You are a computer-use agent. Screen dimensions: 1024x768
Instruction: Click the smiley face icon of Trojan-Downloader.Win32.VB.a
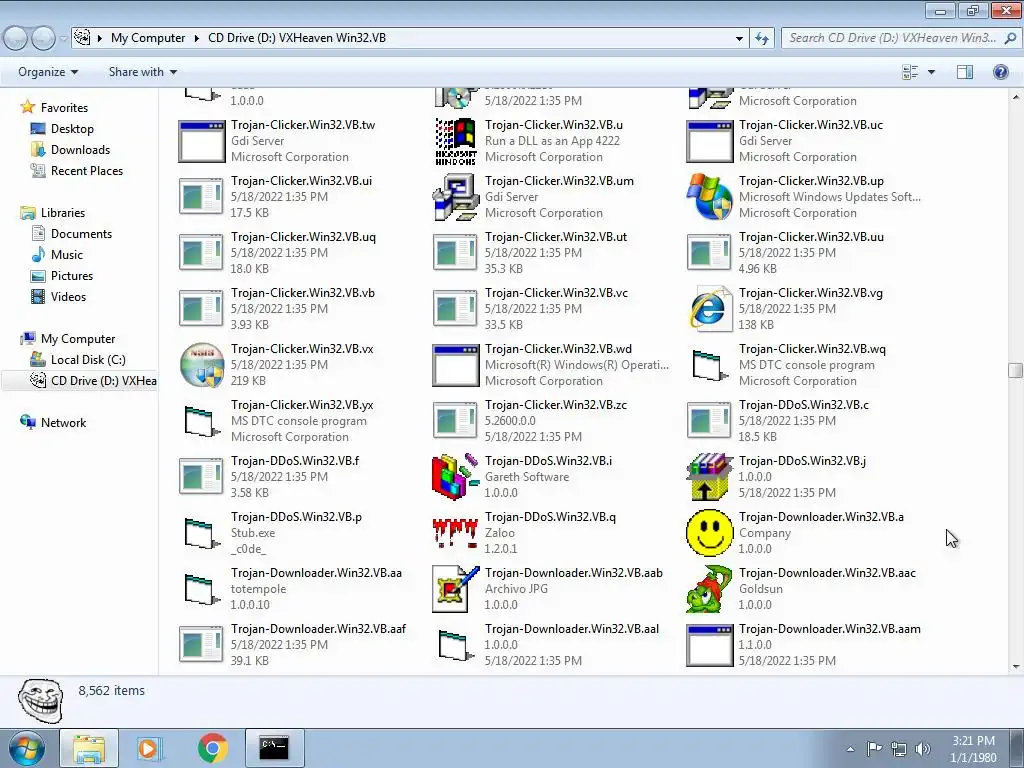(x=709, y=533)
